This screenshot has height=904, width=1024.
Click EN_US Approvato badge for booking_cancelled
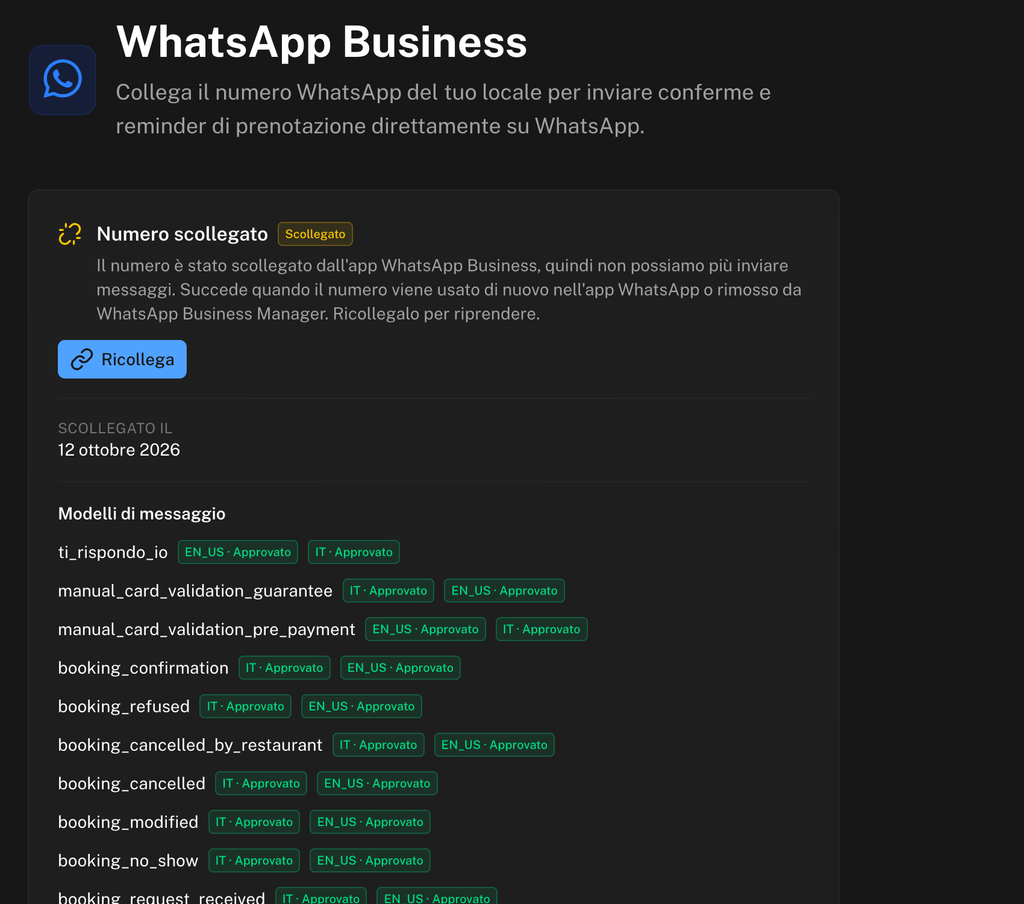[x=377, y=783]
